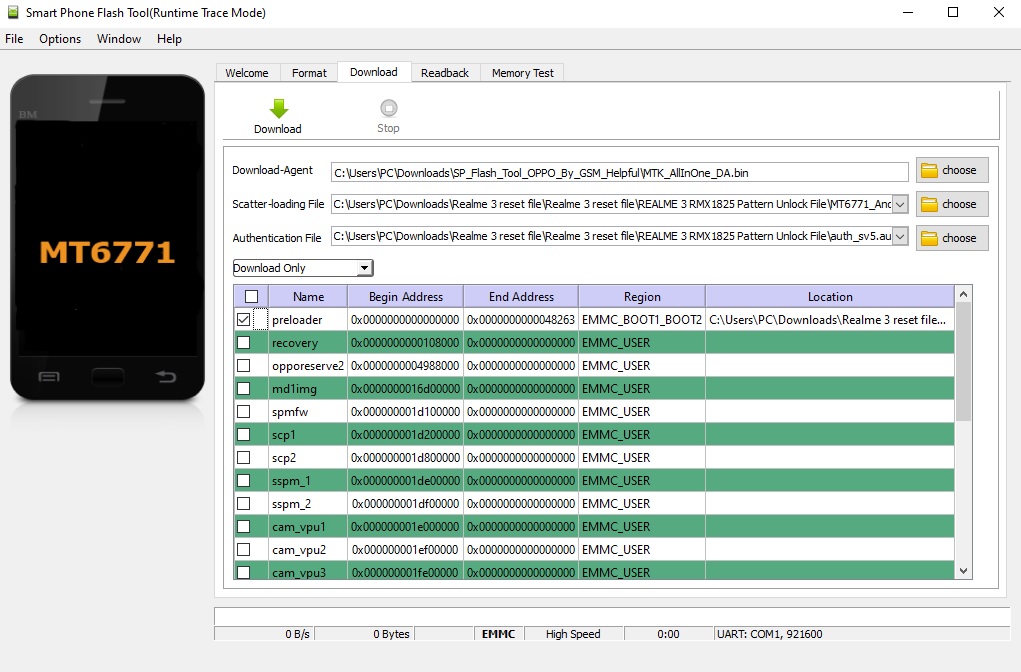This screenshot has height=672, width=1021.
Task: Toggle the select-all checkbox in table header
Action: coord(251,297)
